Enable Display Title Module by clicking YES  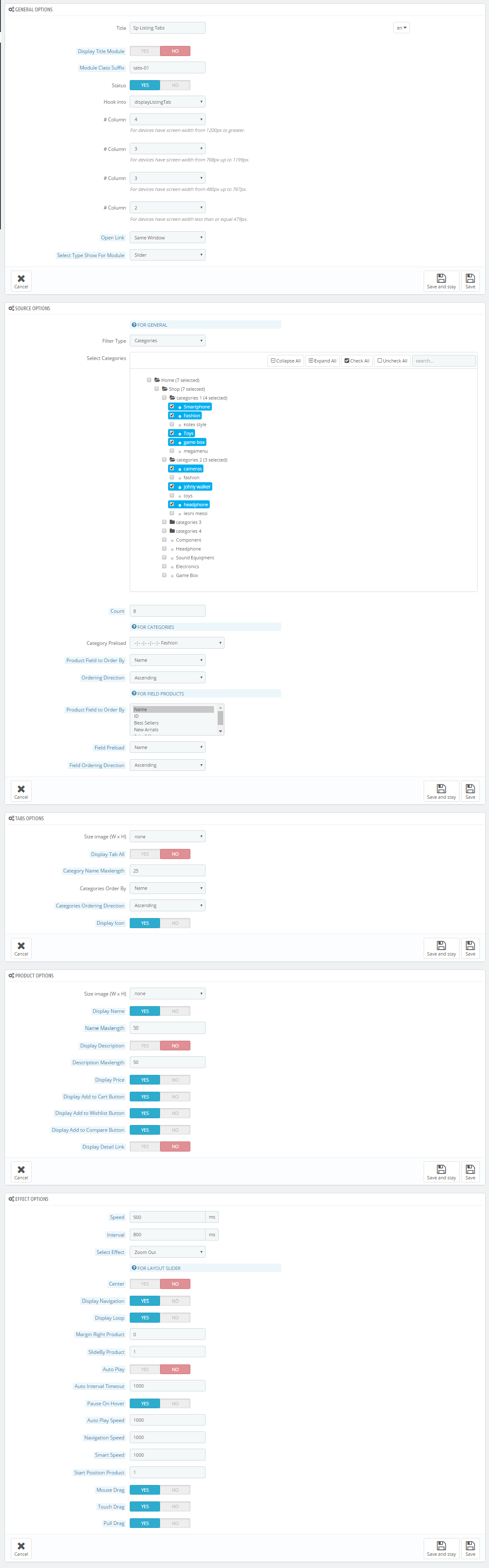pos(145,51)
